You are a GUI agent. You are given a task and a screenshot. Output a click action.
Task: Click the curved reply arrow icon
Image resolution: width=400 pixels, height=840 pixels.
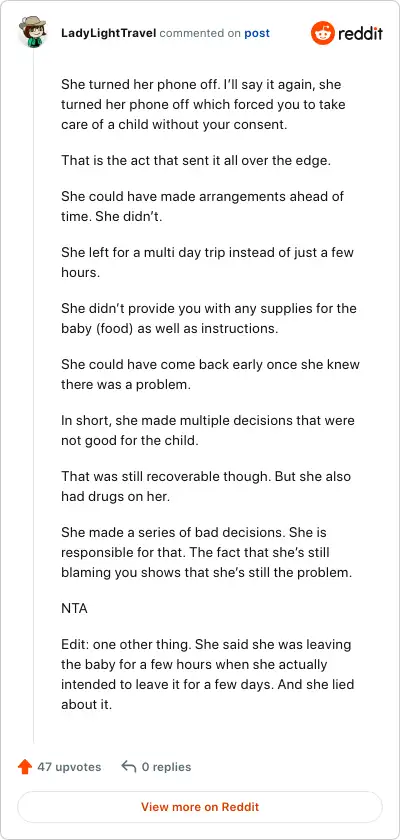point(129,767)
